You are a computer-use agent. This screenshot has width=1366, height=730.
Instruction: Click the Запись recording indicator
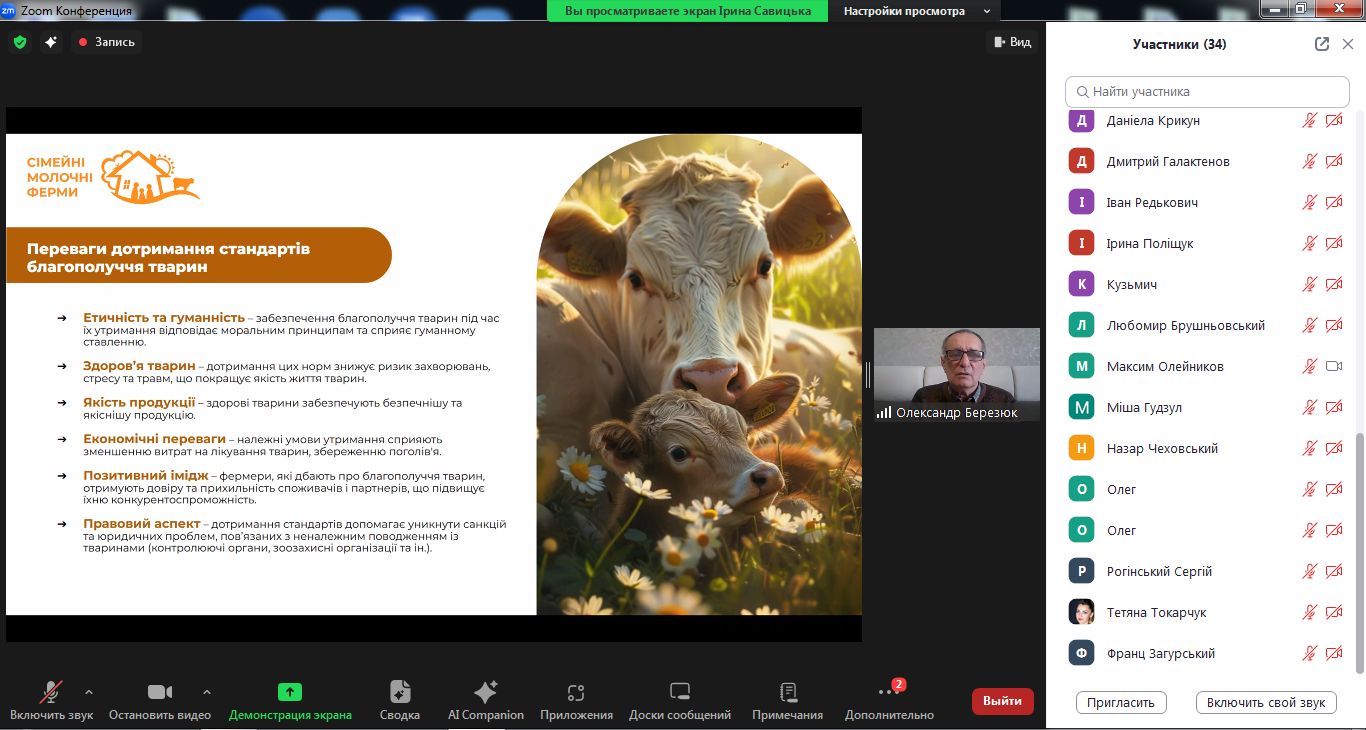107,42
